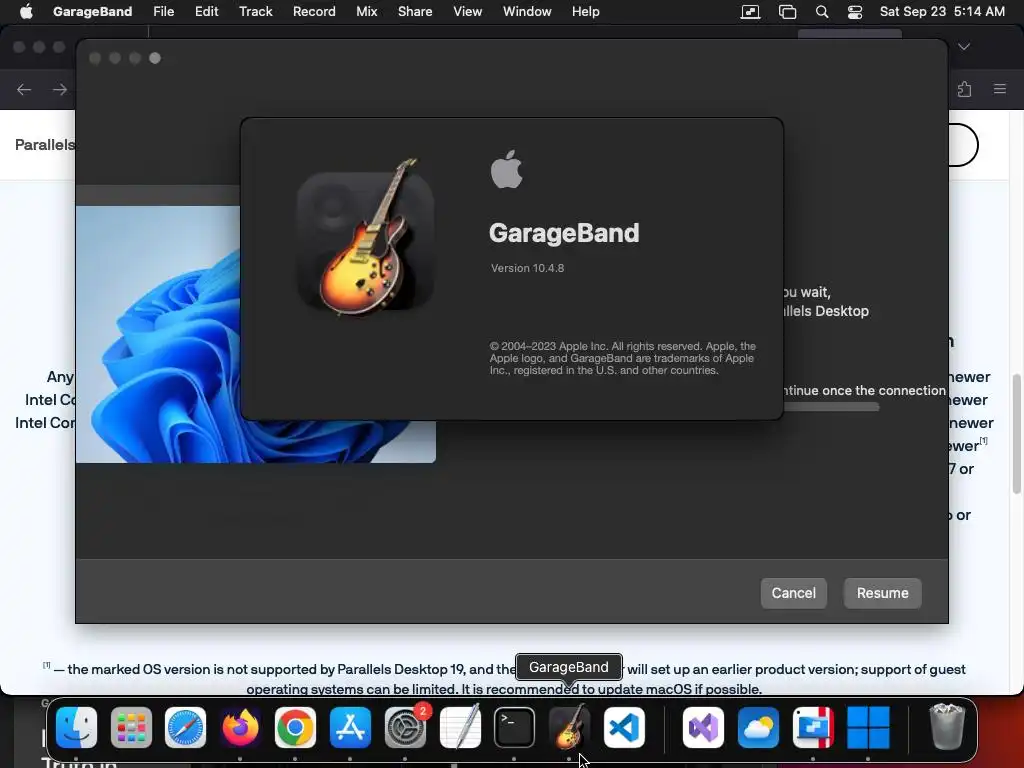Open the View menu

[x=468, y=11]
